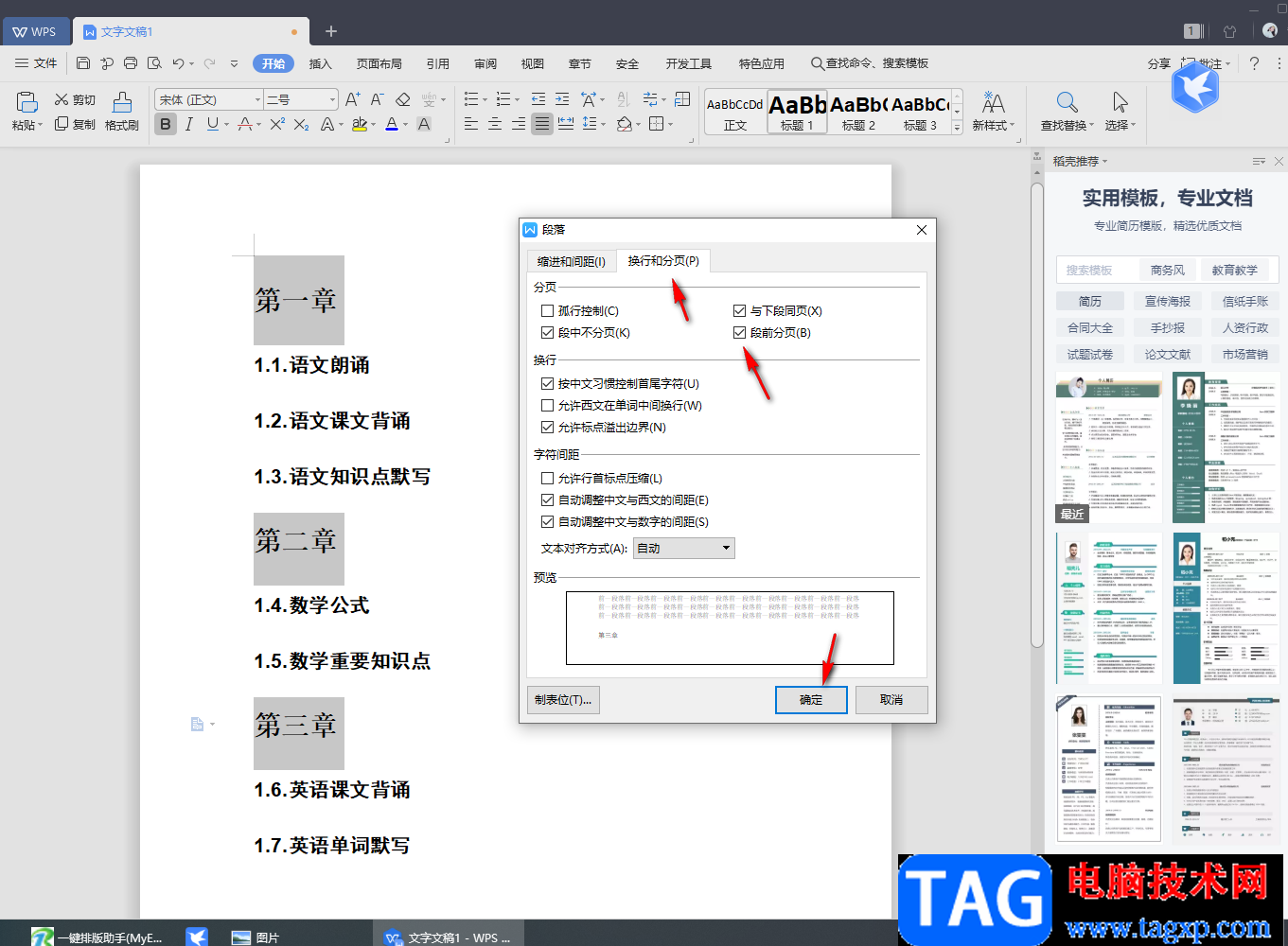1288x946 pixels.
Task: Toggle Italic formatting
Action: (189, 124)
